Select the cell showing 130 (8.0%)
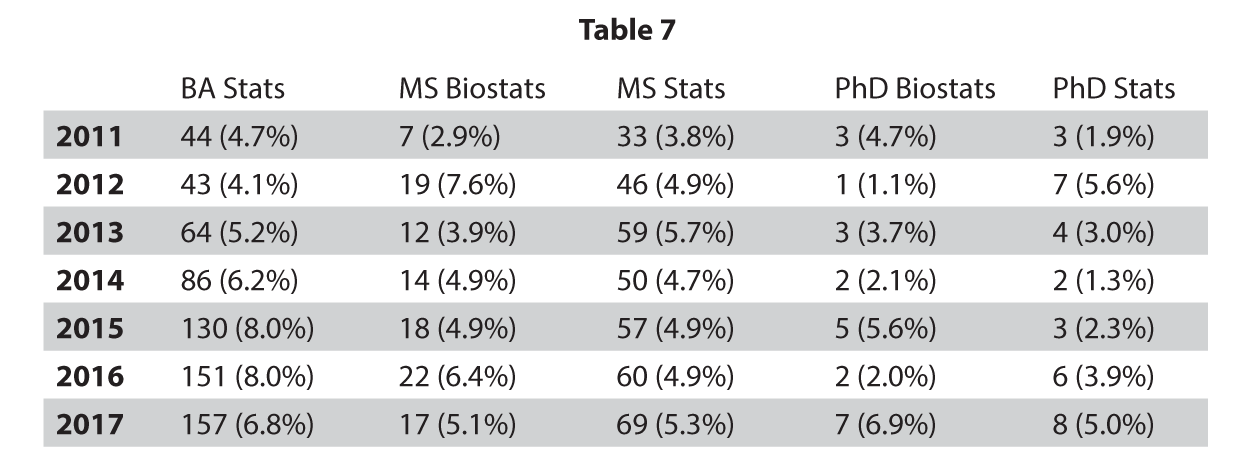Screen dimensions: 1251x461 247,329
